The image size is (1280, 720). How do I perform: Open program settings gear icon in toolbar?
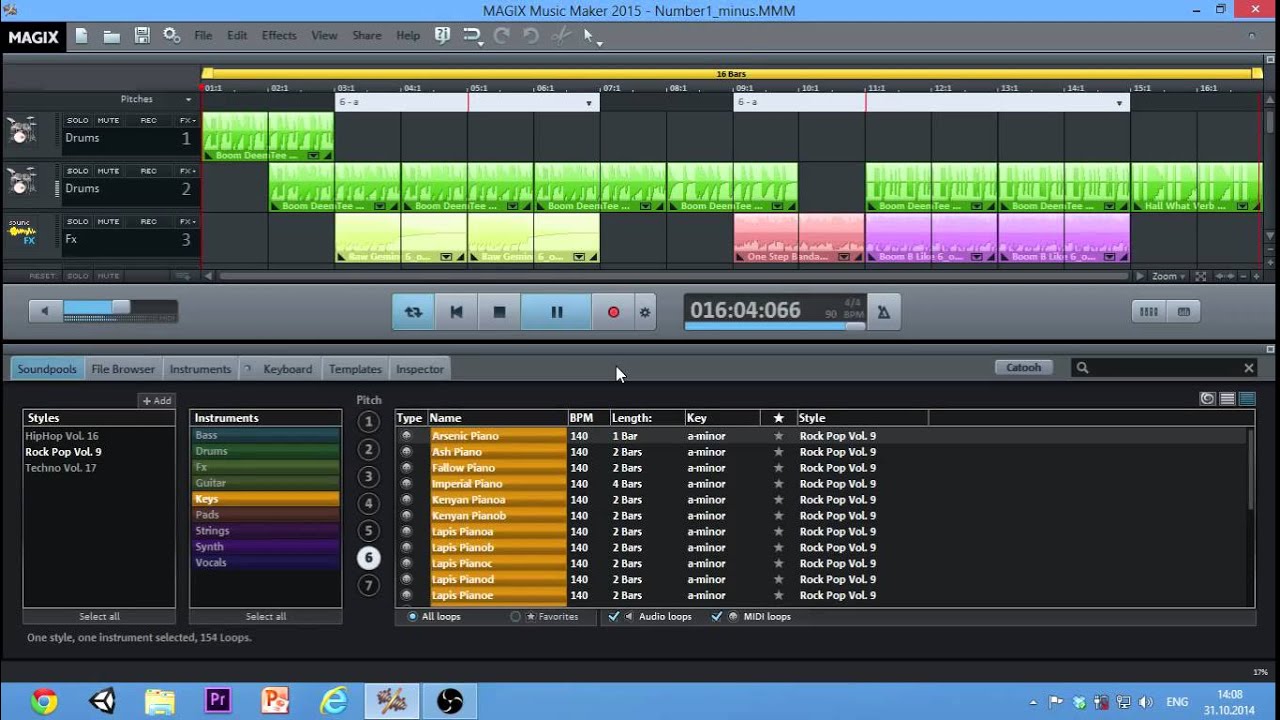point(171,36)
